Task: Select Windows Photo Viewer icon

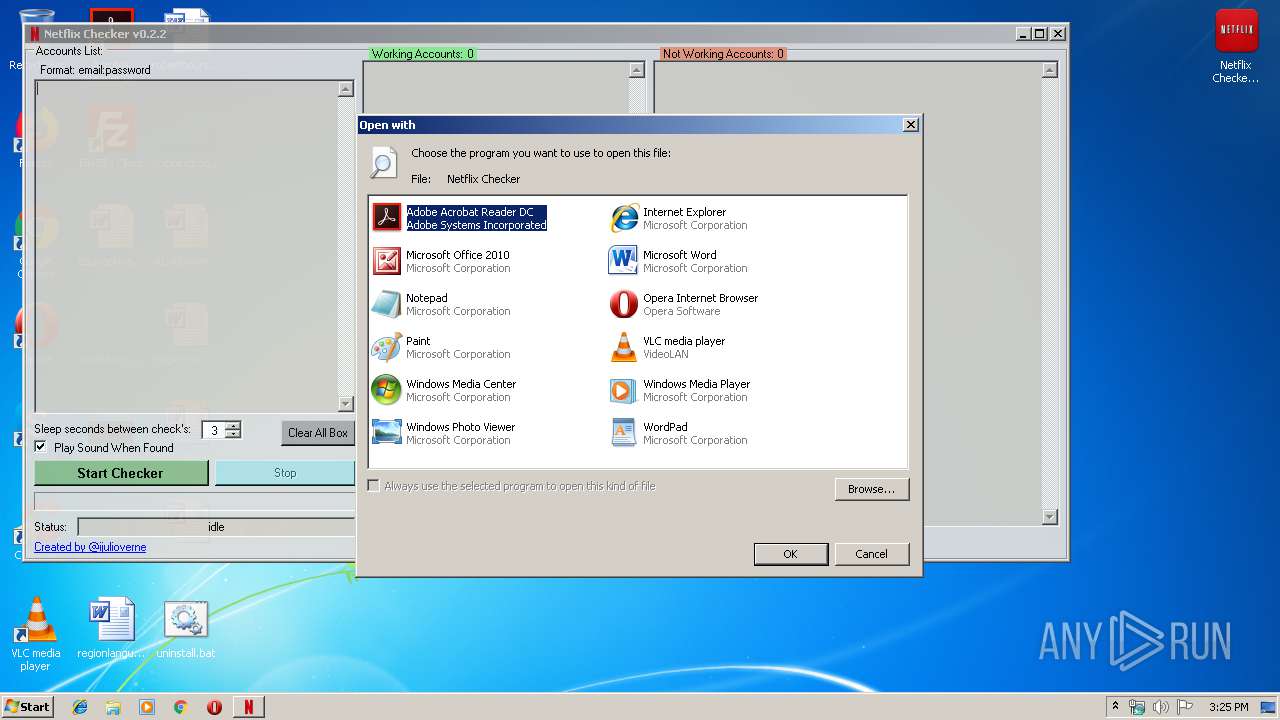Action: coord(387,433)
